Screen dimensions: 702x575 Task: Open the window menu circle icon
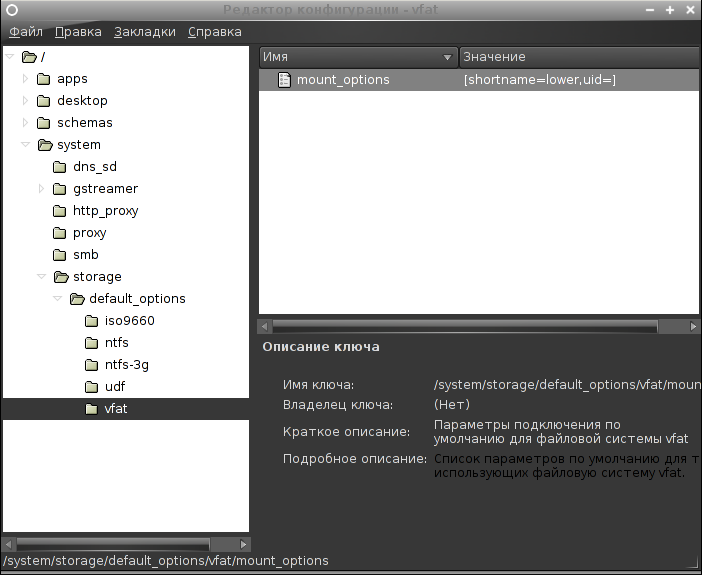(12, 10)
